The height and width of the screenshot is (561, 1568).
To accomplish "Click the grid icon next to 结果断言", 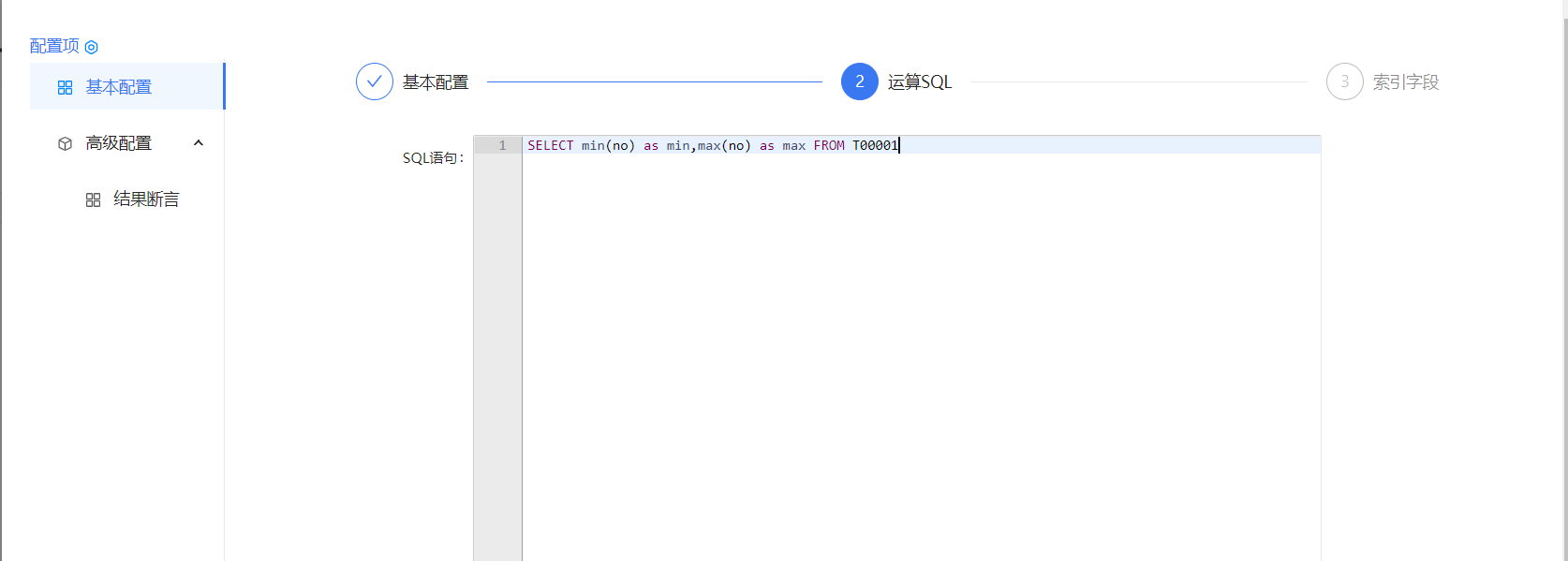I will coord(93,199).
